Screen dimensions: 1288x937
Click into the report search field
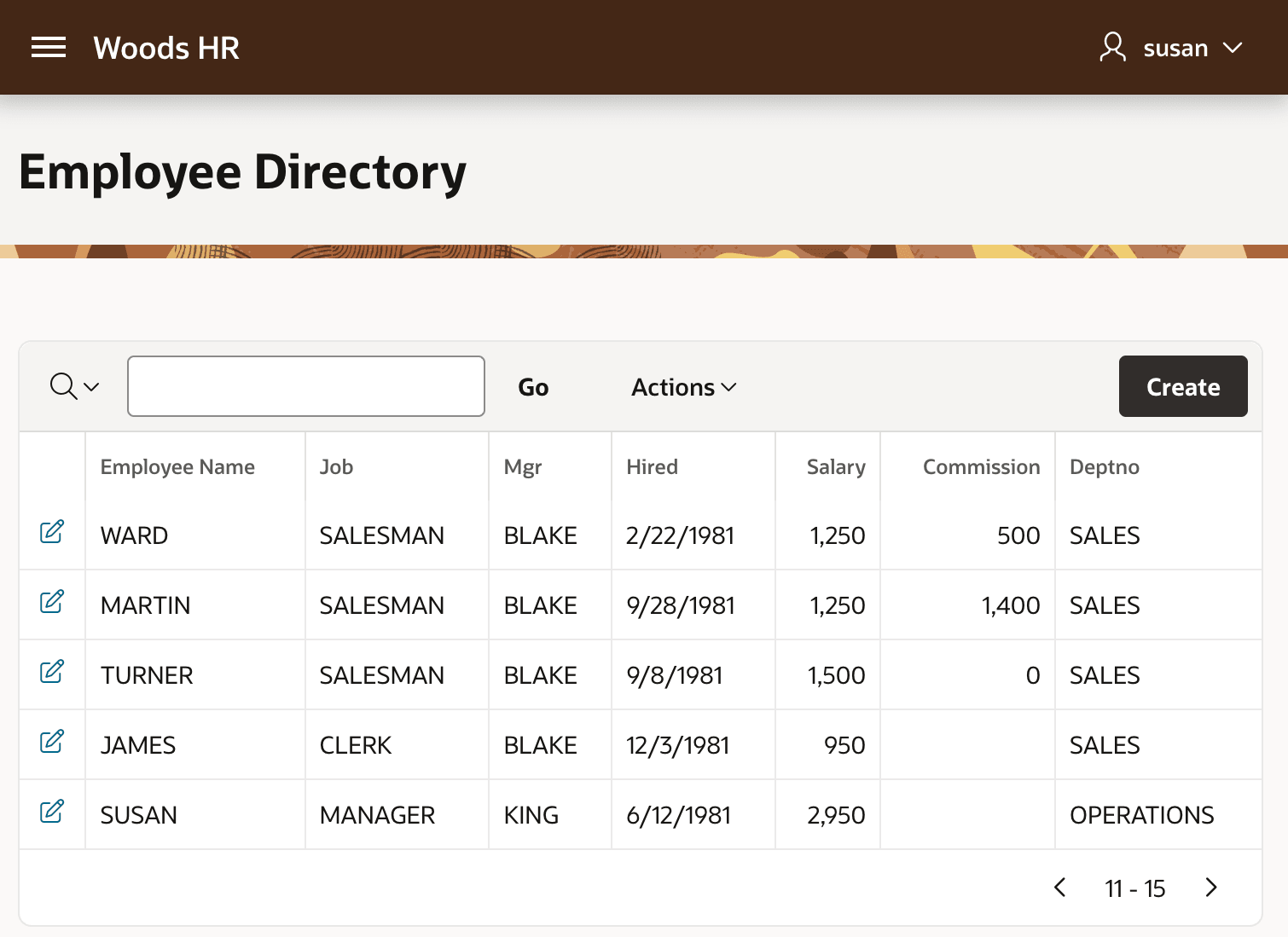coord(306,386)
